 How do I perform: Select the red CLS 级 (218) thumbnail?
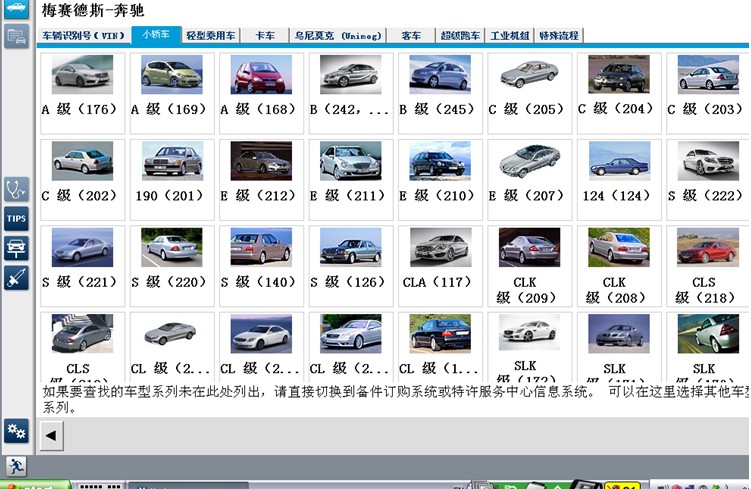(x=708, y=247)
